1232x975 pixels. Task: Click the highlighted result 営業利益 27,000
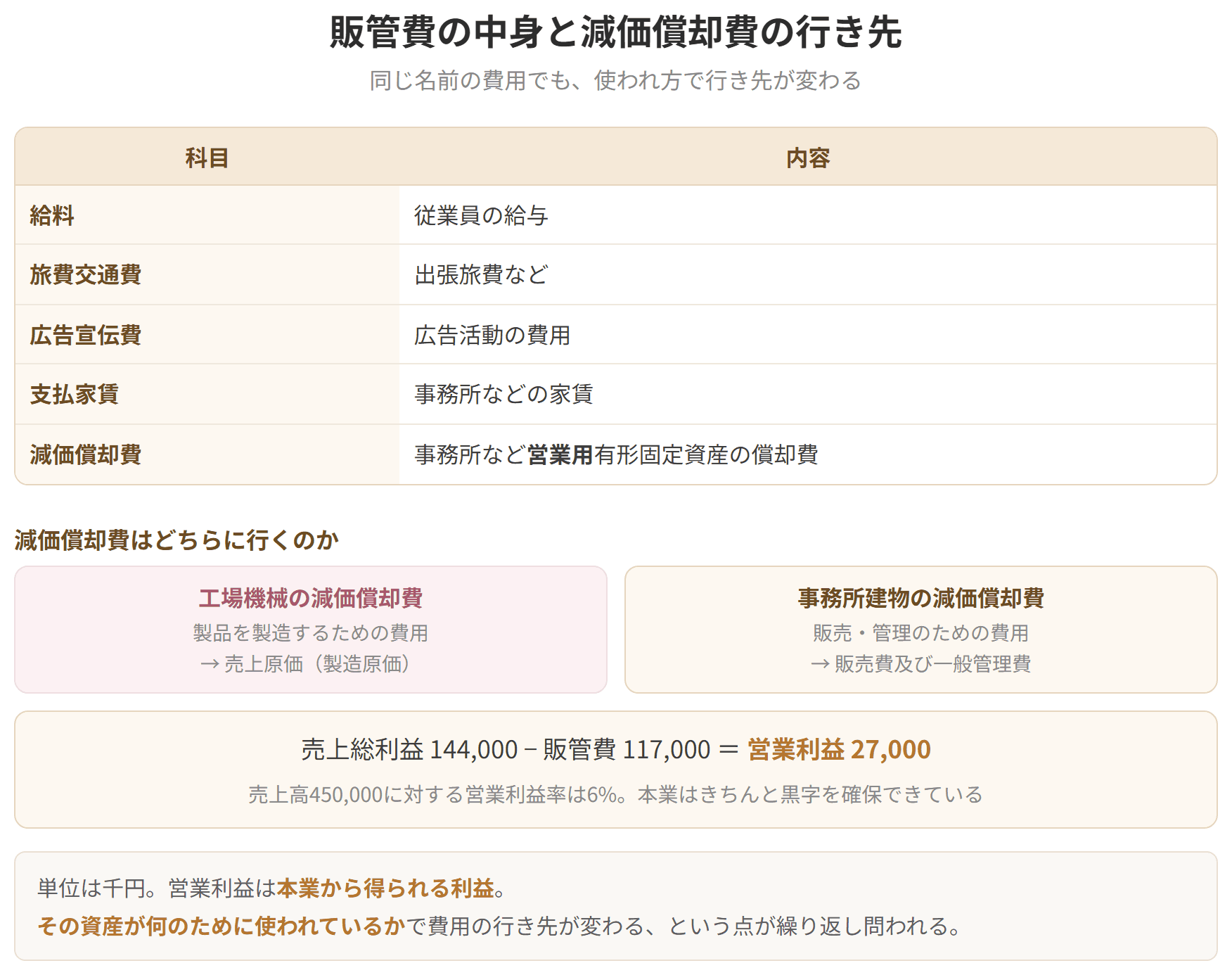[x=839, y=750]
